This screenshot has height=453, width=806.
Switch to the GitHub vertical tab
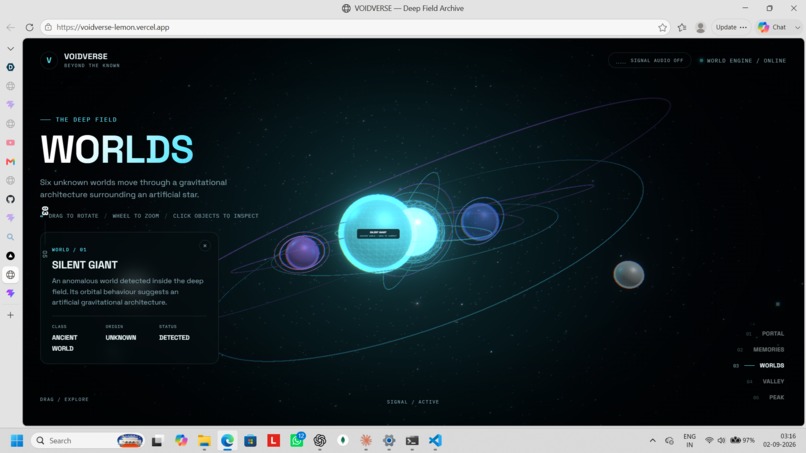(x=10, y=199)
